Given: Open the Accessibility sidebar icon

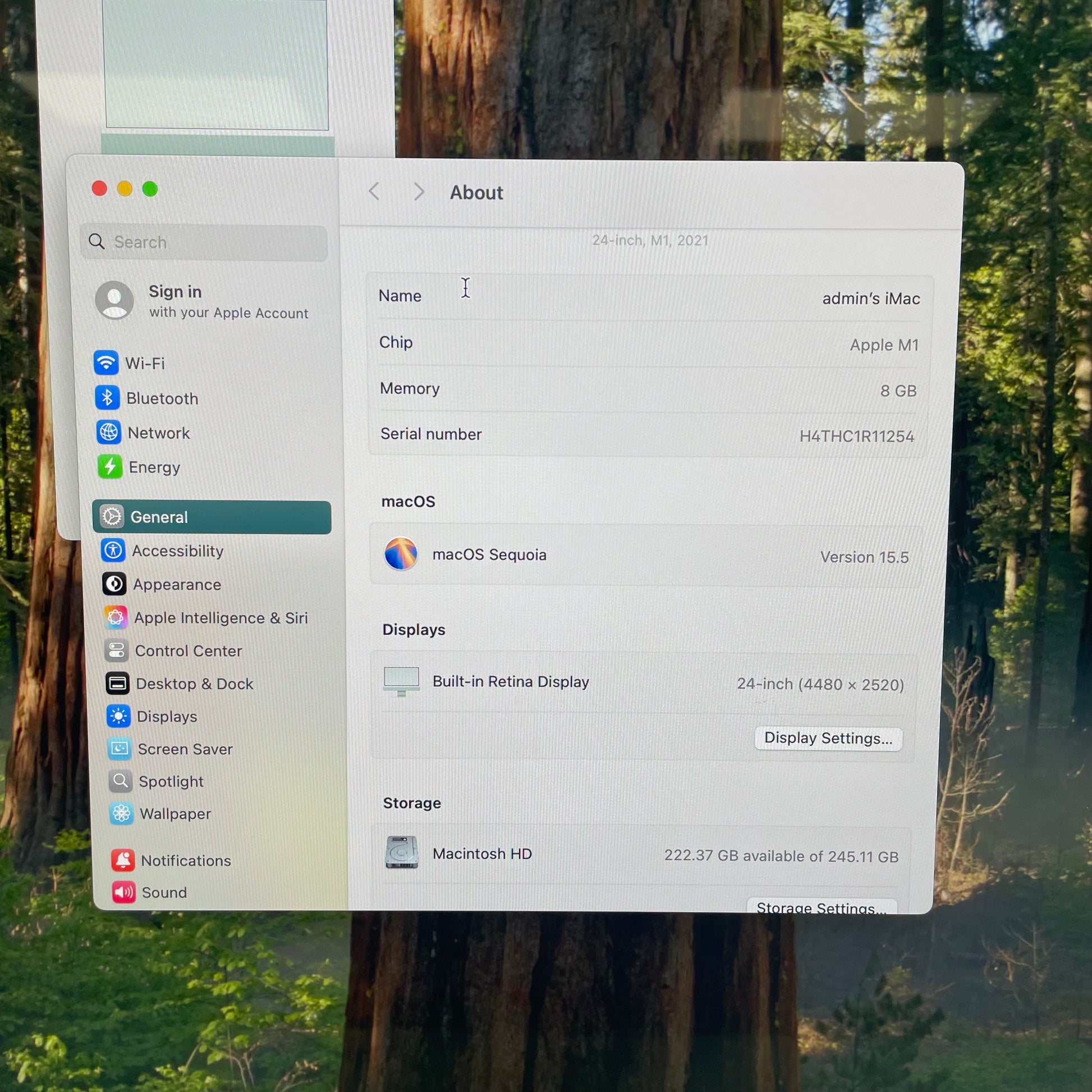Looking at the screenshot, I should (x=113, y=550).
